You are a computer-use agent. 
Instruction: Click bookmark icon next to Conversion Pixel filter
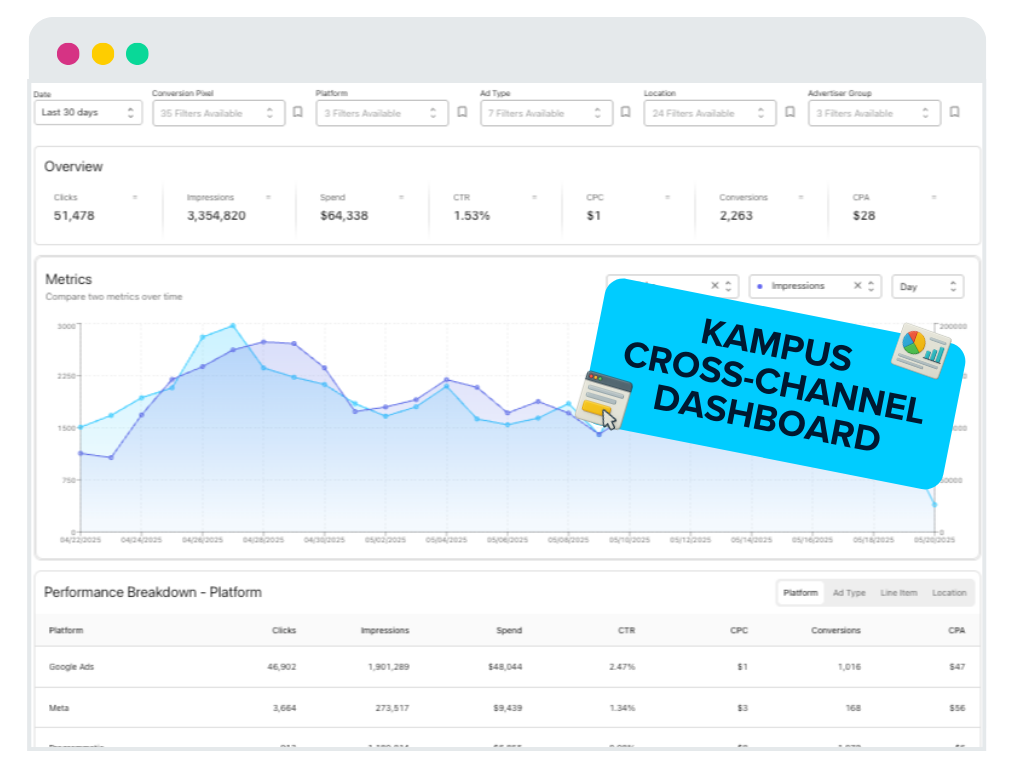point(298,112)
